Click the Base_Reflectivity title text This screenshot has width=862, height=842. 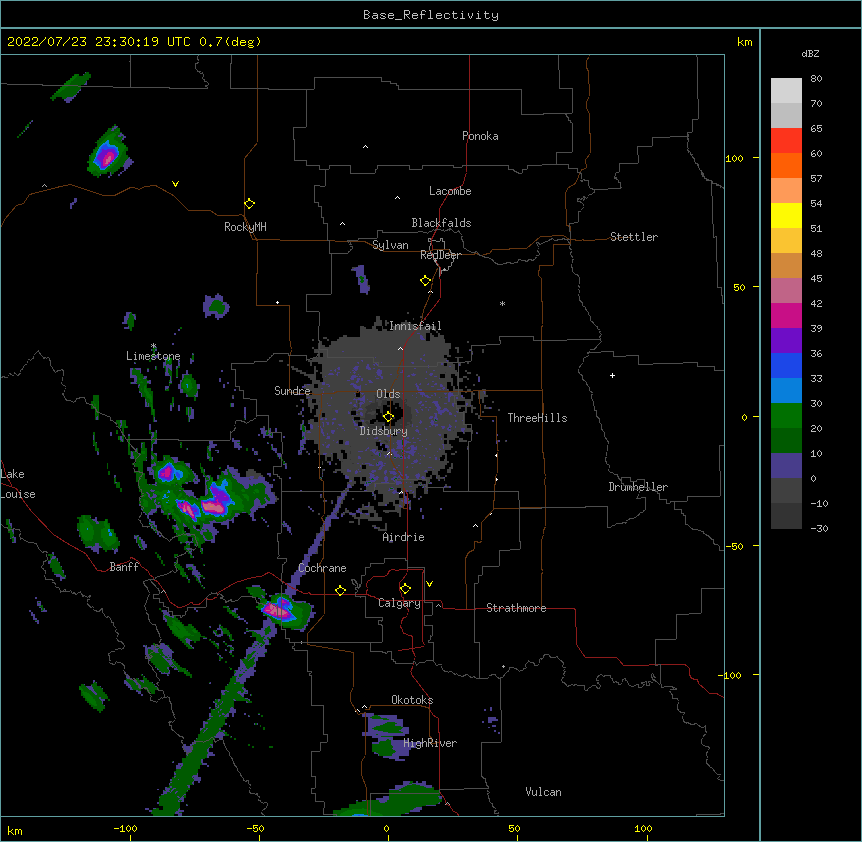tap(431, 15)
